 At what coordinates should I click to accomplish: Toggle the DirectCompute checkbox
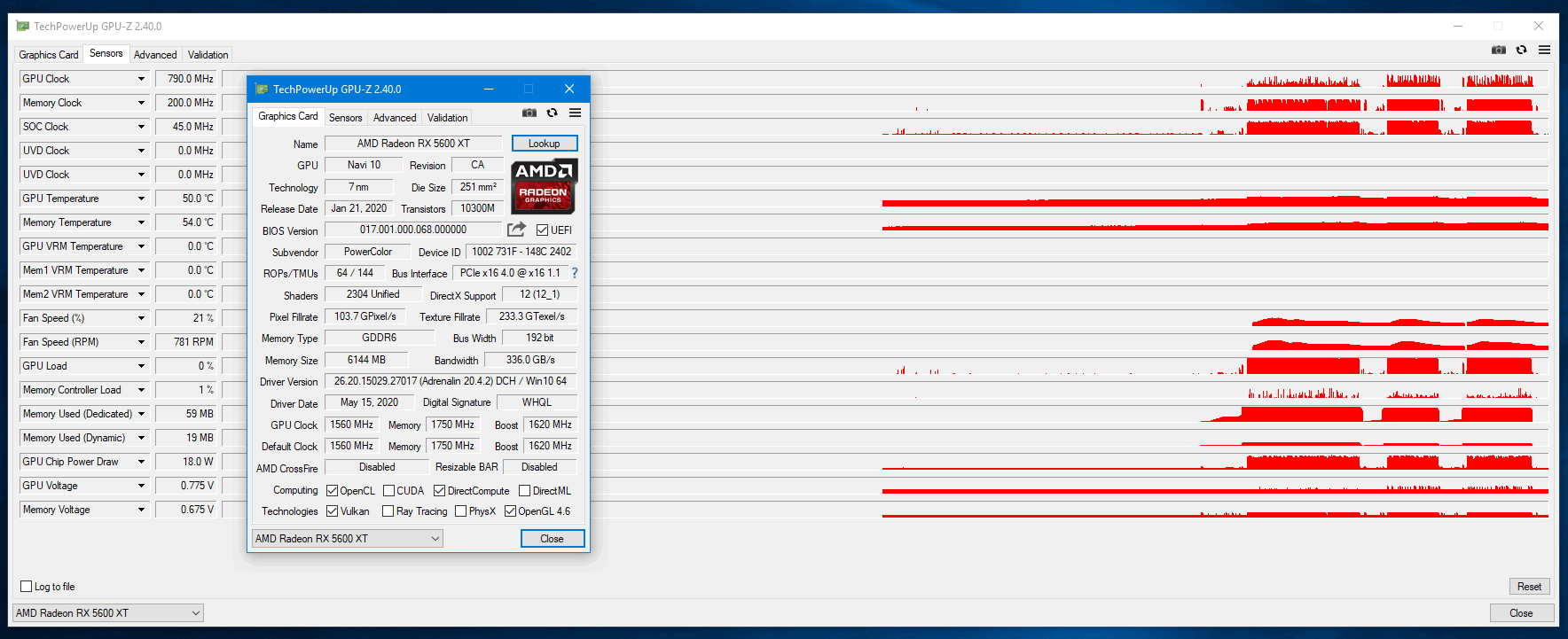pos(440,491)
